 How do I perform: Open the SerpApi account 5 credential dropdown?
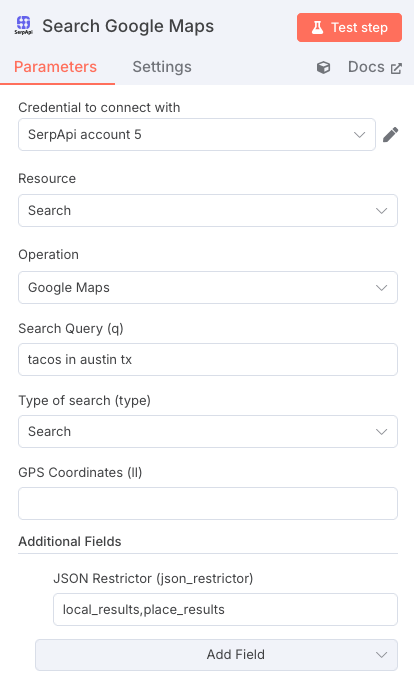(196, 134)
